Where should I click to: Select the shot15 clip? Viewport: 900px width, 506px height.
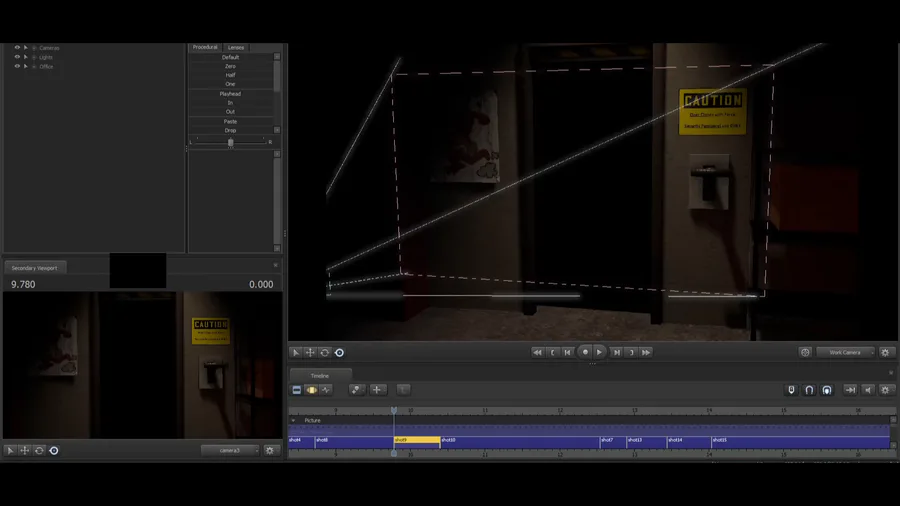point(801,441)
